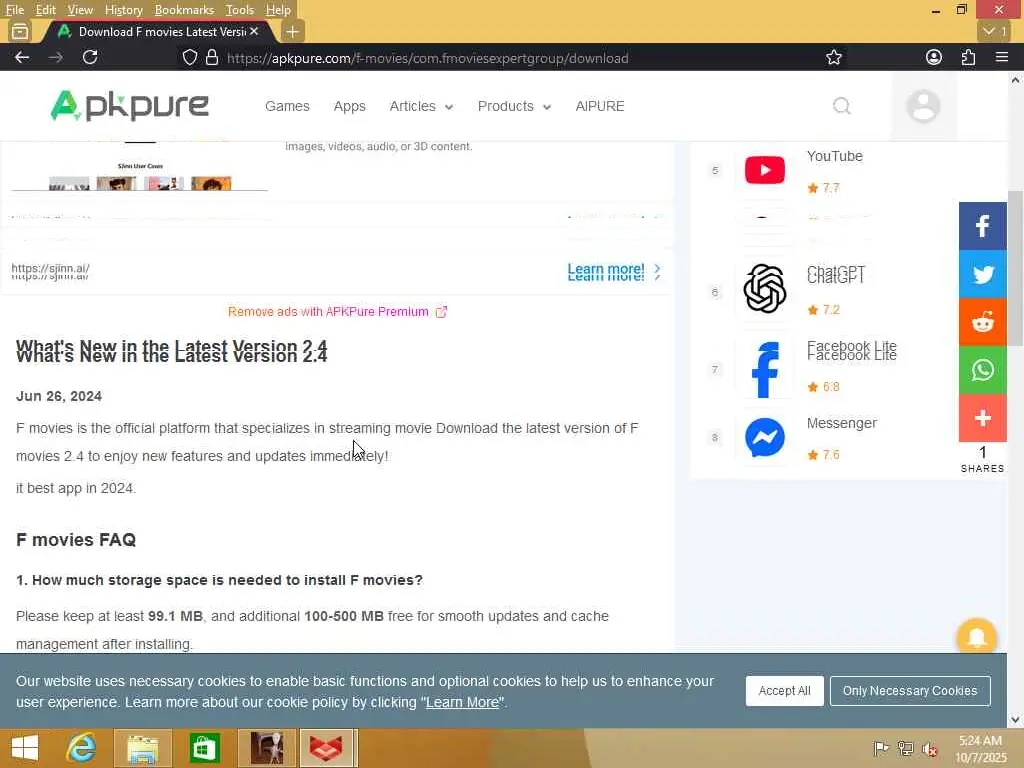Open the hamburger application menu
Image resolution: width=1024 pixels, height=768 pixels.
[x=1002, y=57]
